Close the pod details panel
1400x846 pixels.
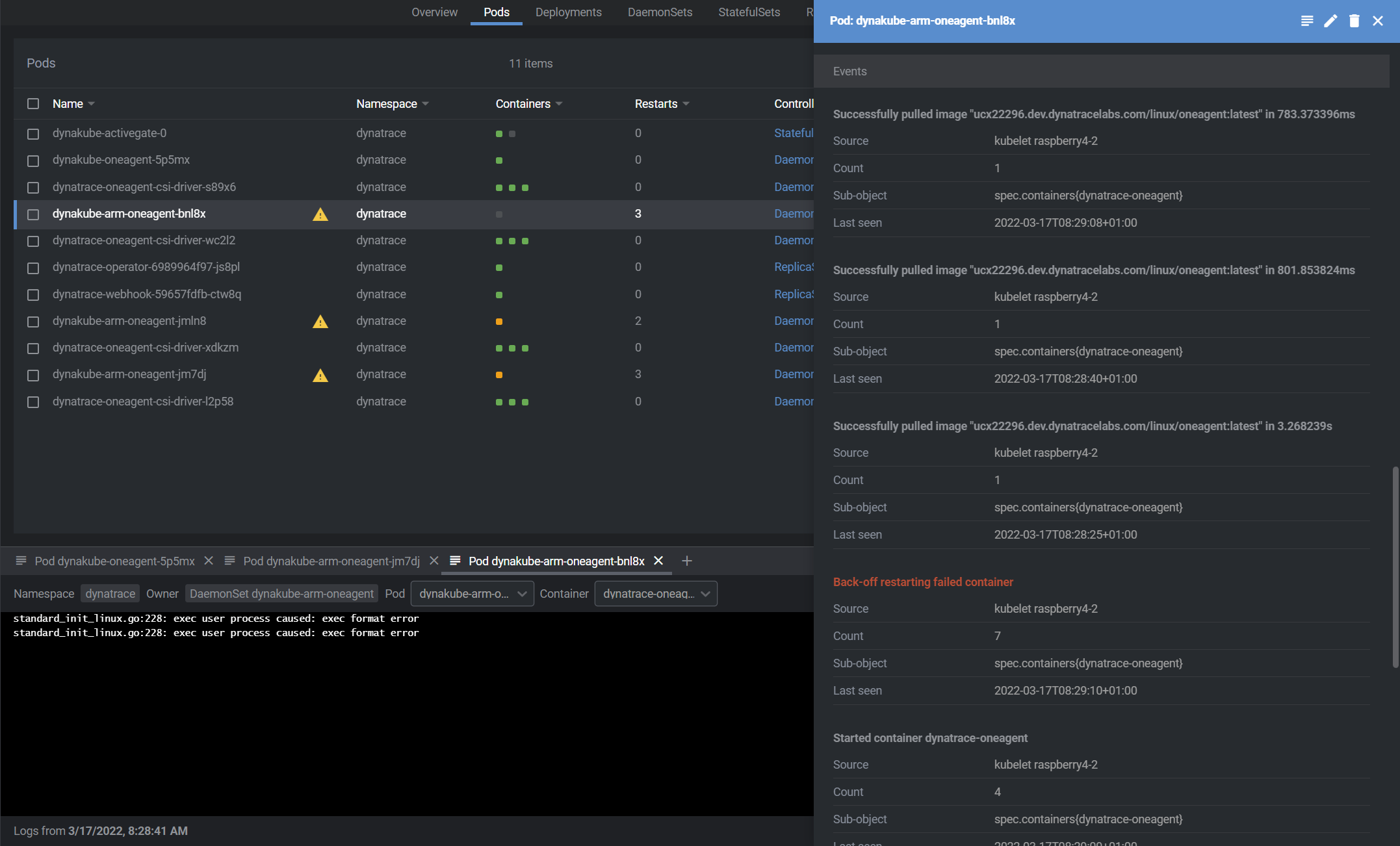coord(1377,21)
